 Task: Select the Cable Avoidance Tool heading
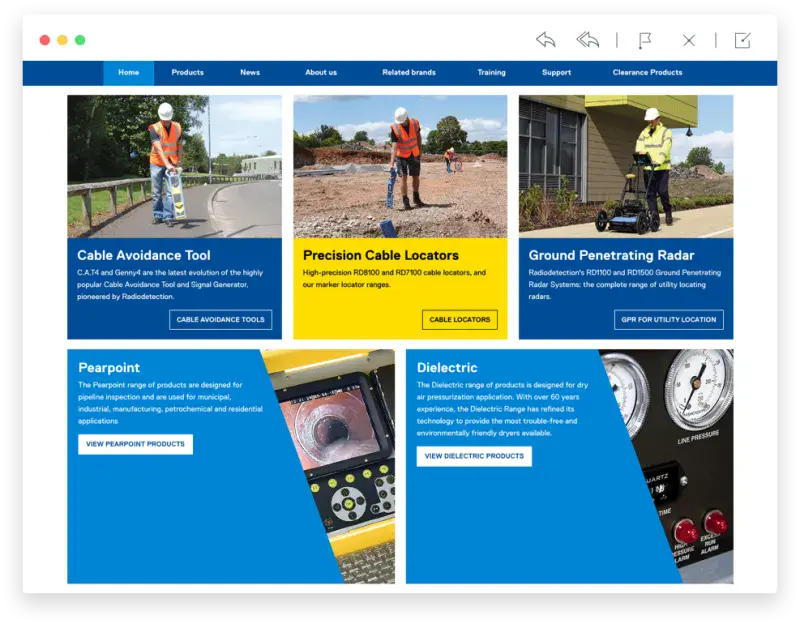144,255
